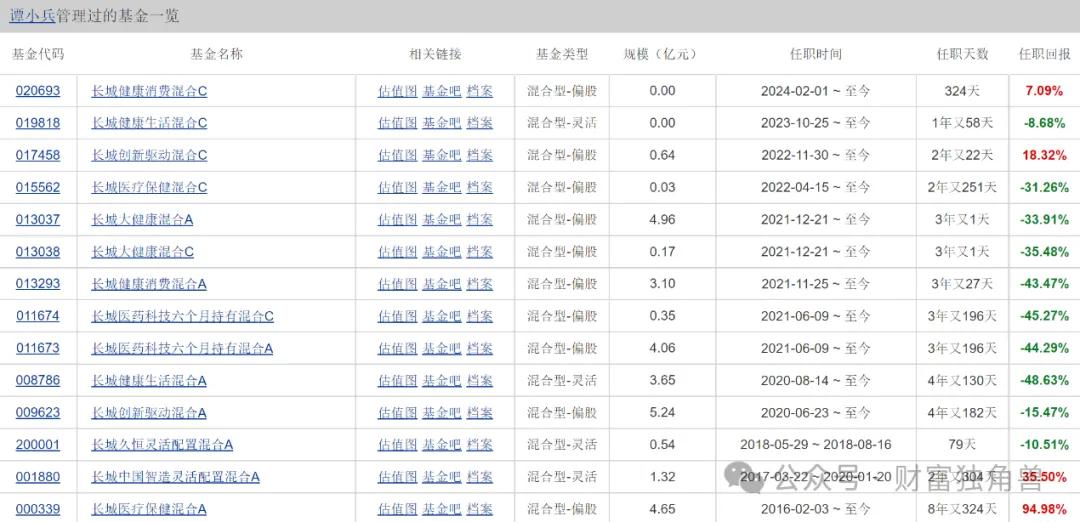Open 长城医药科技六个月持有混合C fund page

click(183, 316)
